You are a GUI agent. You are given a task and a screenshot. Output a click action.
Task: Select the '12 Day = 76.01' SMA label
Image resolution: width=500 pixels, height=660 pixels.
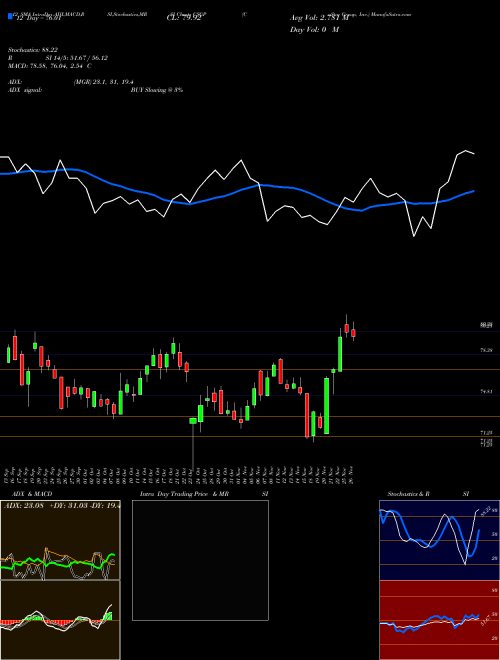click(x=37, y=18)
